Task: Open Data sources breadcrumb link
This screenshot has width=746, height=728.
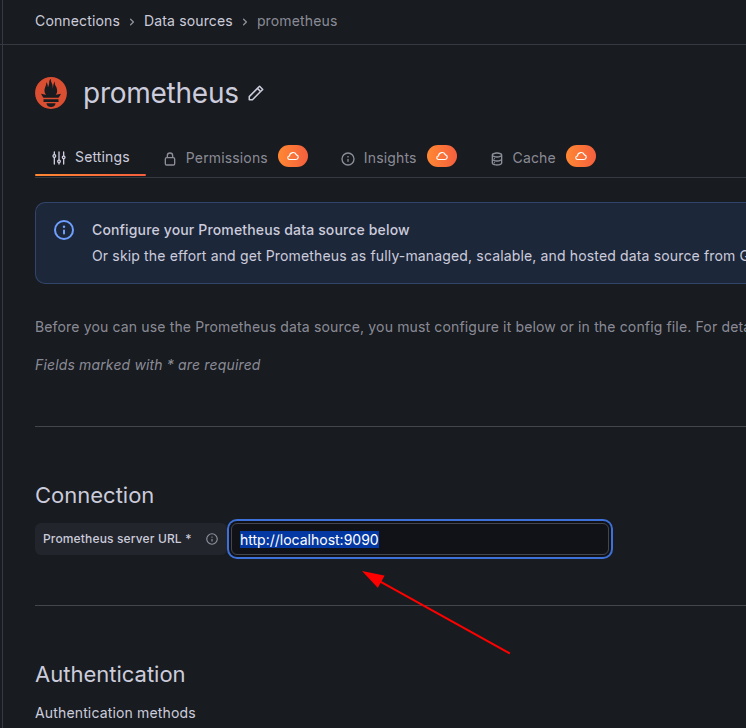Action: [x=188, y=21]
